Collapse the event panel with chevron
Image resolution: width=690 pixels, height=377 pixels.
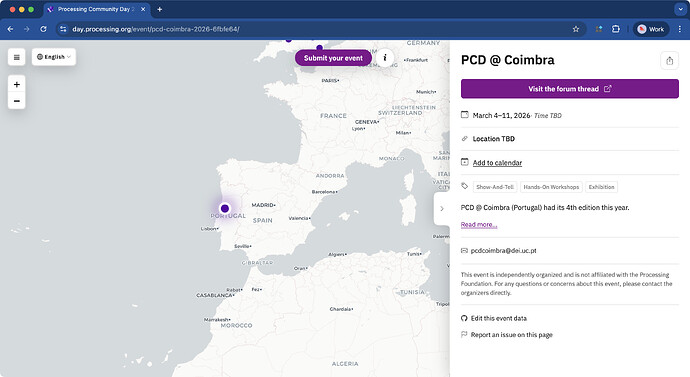442,209
